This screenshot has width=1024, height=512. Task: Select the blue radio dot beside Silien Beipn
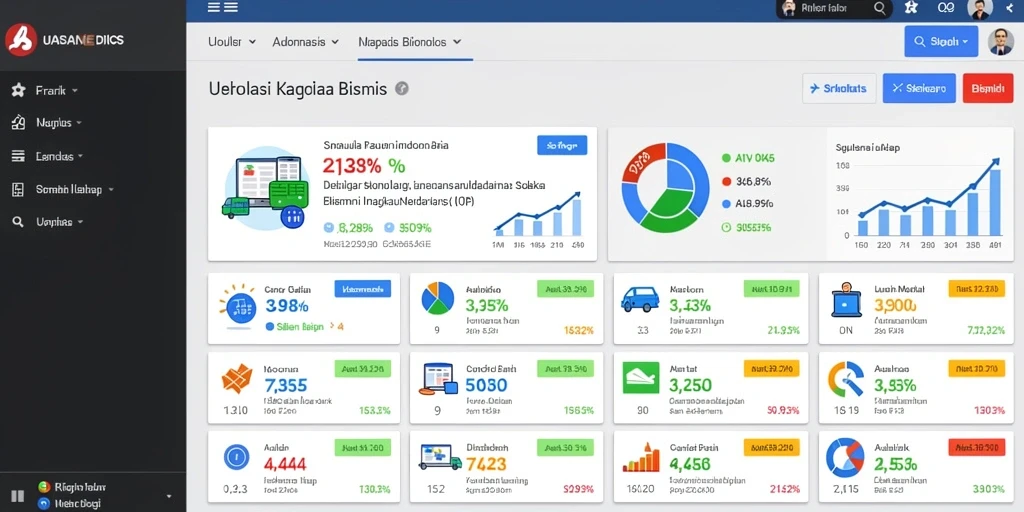[x=270, y=327]
